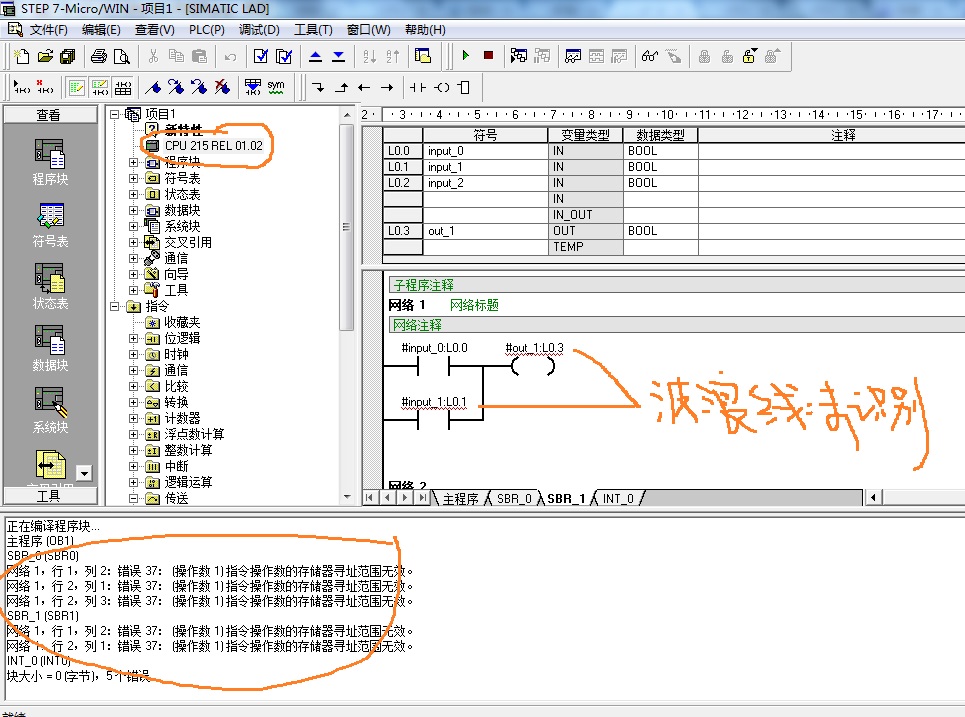965x717 pixels.
Task: Open Status Chart in view bar
Action: (50, 286)
